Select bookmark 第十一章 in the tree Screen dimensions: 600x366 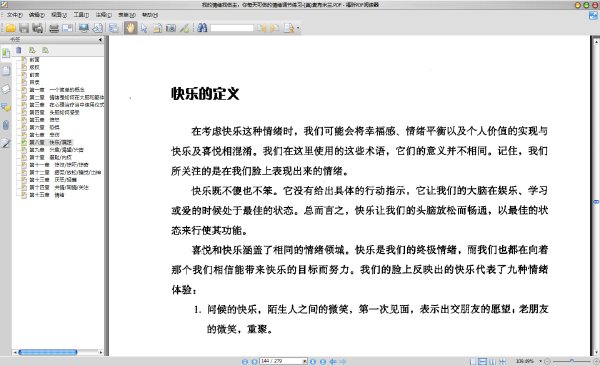[59, 165]
